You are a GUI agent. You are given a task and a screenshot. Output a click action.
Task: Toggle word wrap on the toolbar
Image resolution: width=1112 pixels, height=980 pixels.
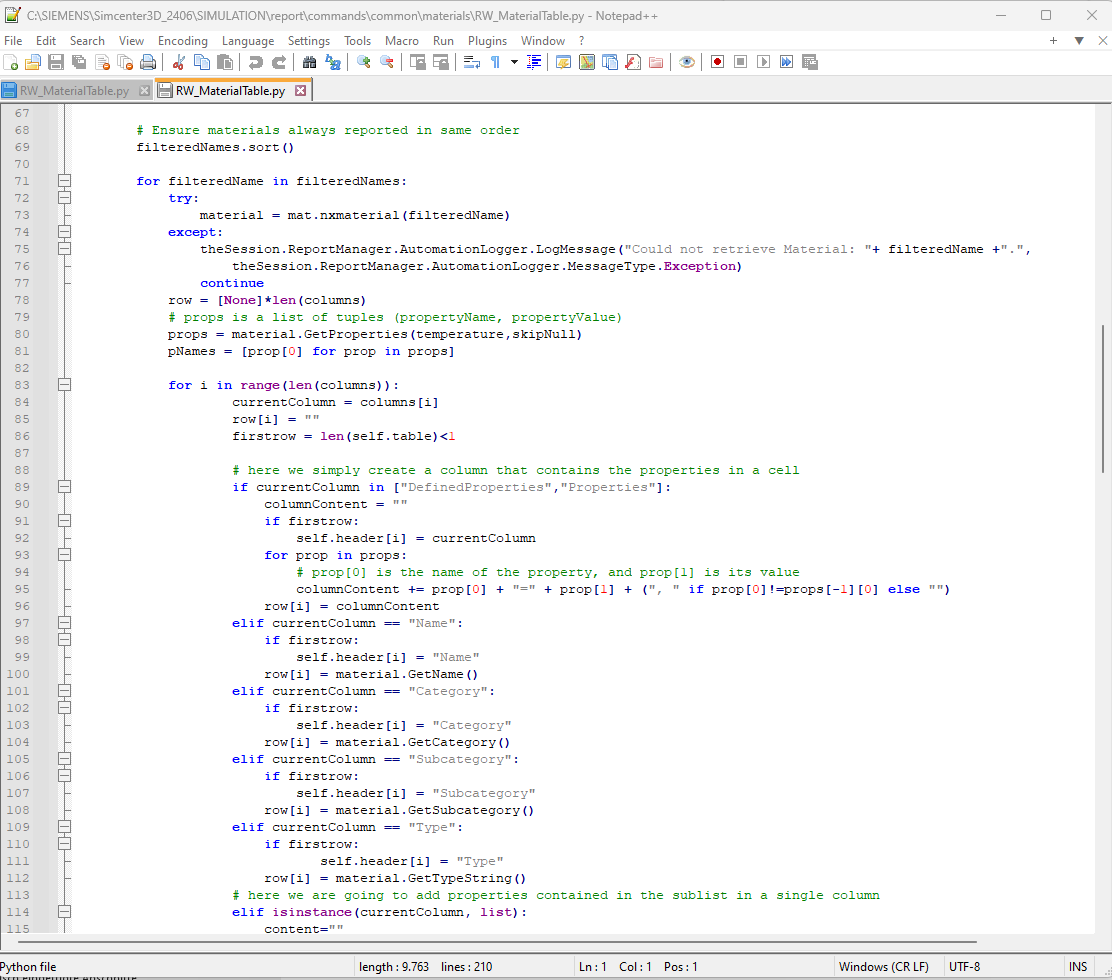pyautogui.click(x=472, y=62)
